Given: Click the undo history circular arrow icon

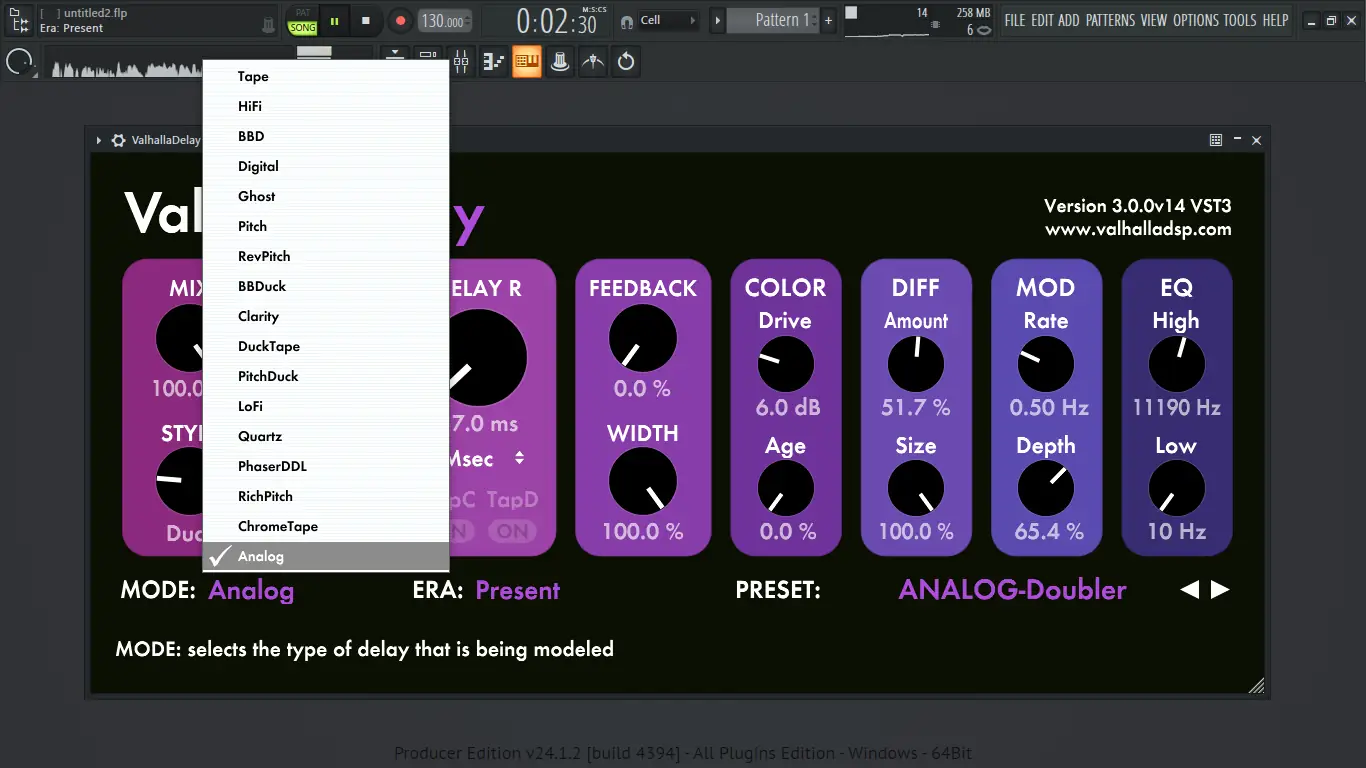Looking at the screenshot, I should point(626,62).
